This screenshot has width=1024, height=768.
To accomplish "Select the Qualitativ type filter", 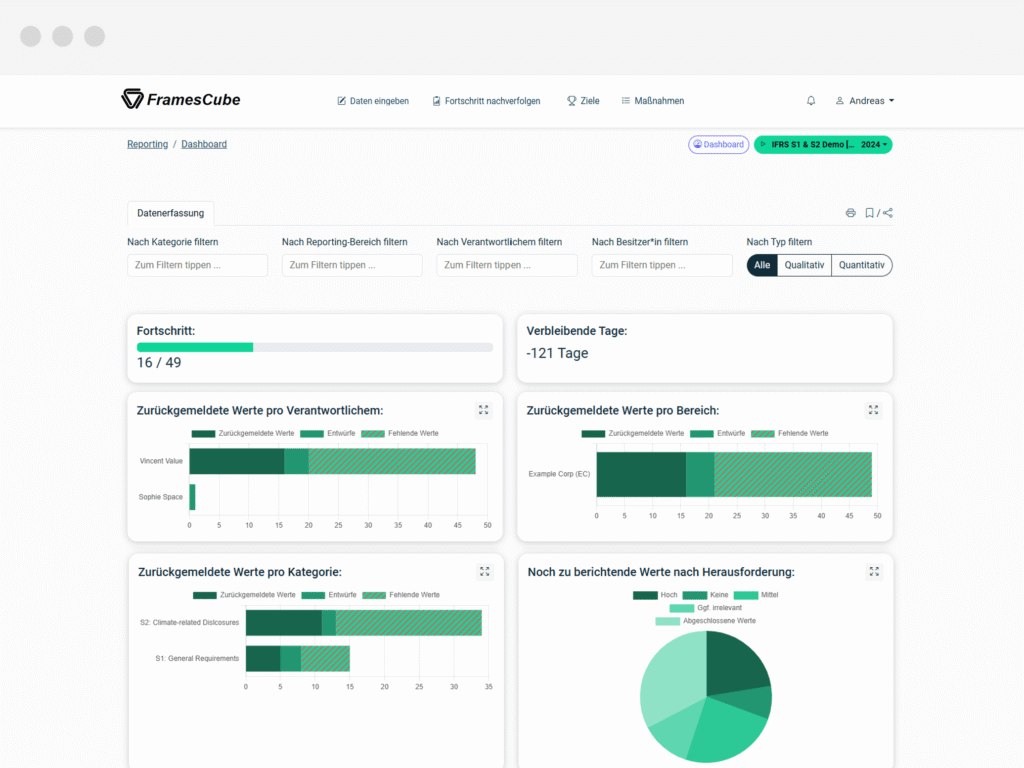I will click(x=804, y=265).
